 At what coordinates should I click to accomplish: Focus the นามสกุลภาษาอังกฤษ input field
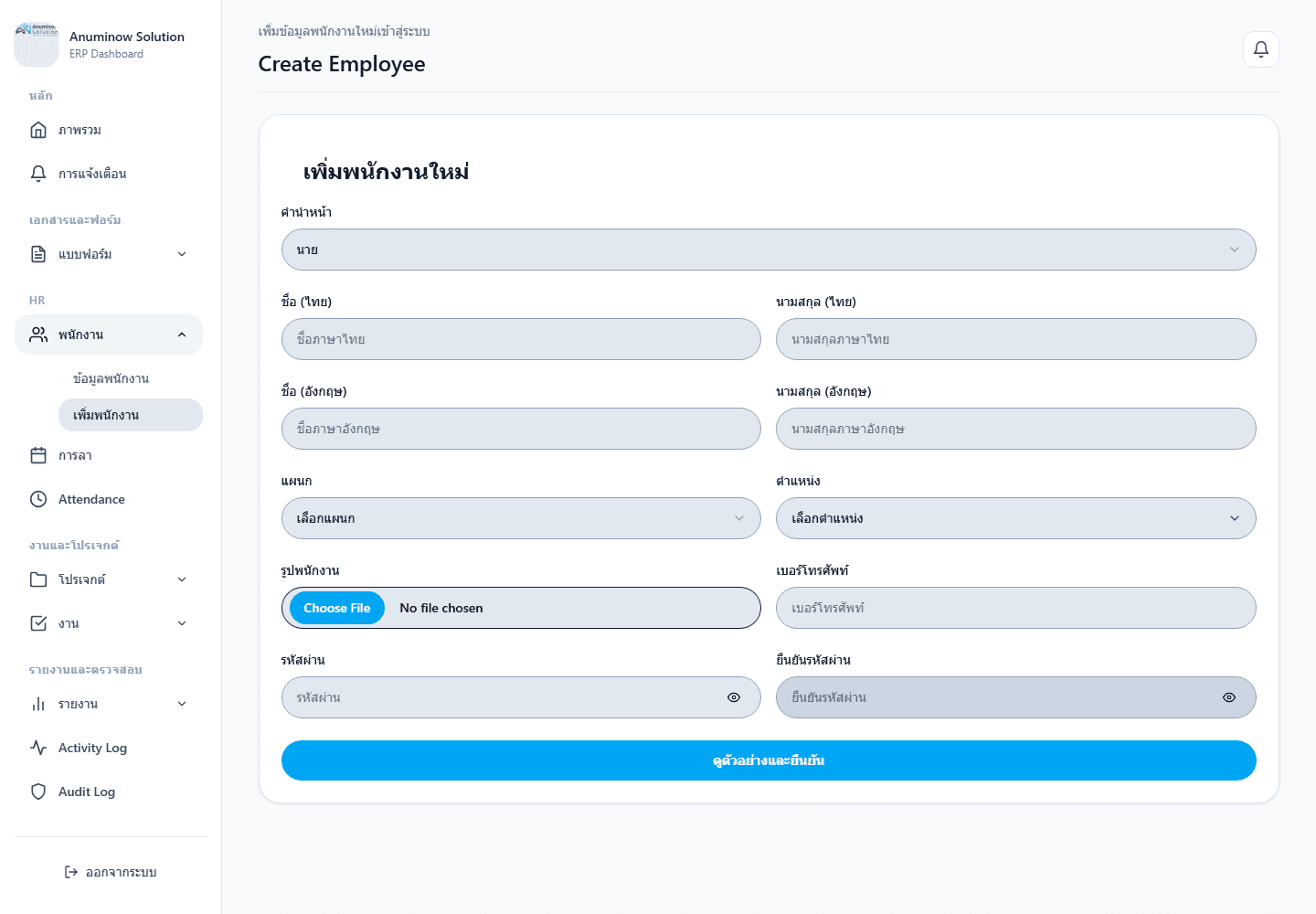click(1016, 429)
